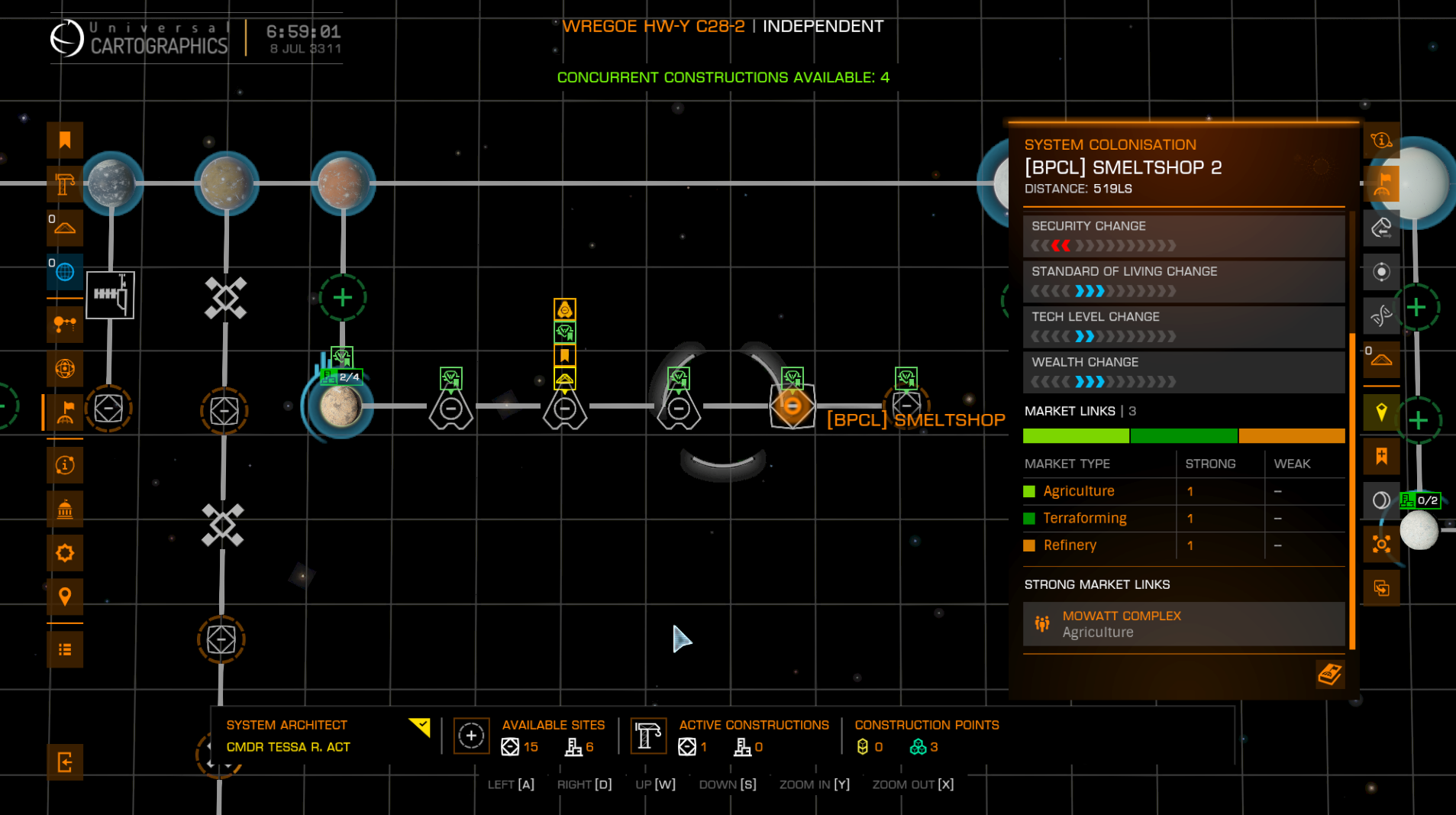This screenshot has height=815, width=1456.
Task: Select the white moon labeled 0/2
Action: click(1419, 530)
